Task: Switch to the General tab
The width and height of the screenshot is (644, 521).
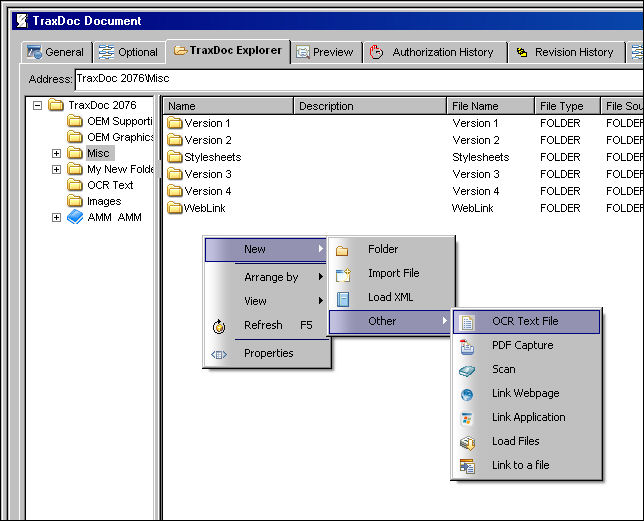Action: [x=57, y=52]
